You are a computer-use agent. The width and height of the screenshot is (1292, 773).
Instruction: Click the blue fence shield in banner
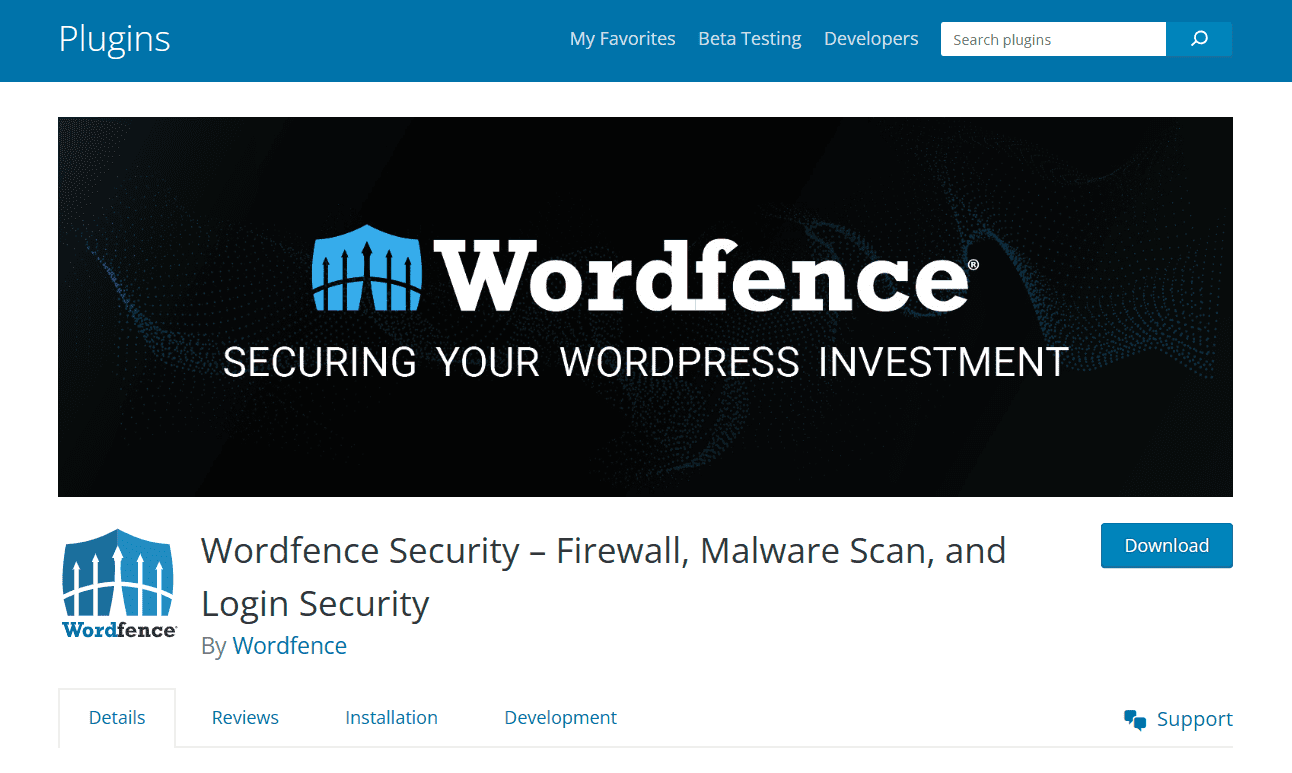369,267
